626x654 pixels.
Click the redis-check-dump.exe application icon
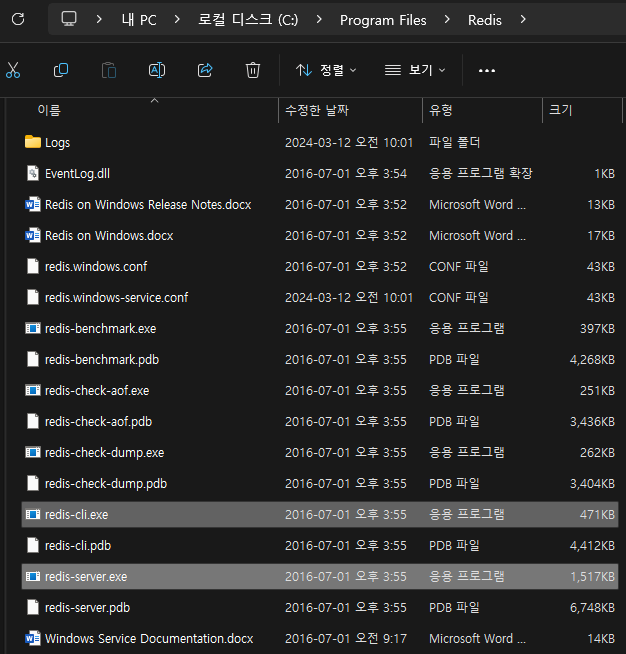pos(33,452)
